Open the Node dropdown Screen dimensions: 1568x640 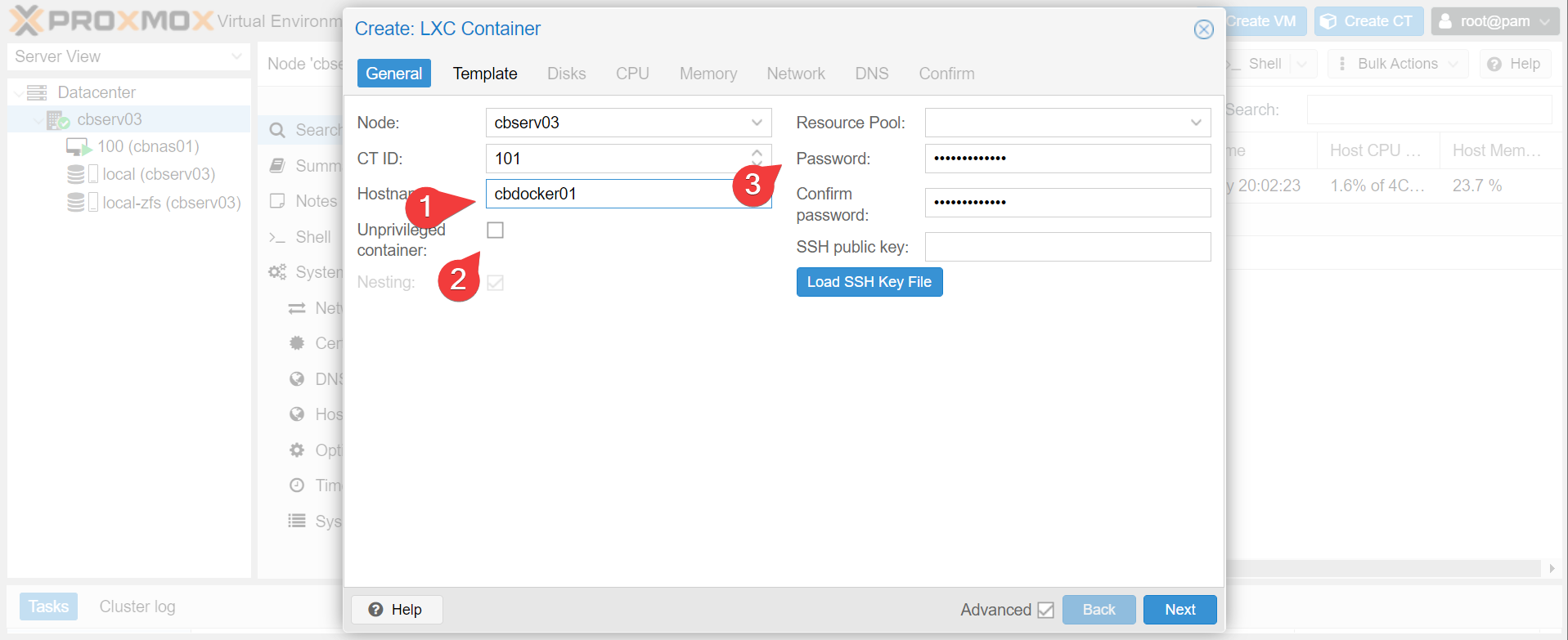point(757,123)
